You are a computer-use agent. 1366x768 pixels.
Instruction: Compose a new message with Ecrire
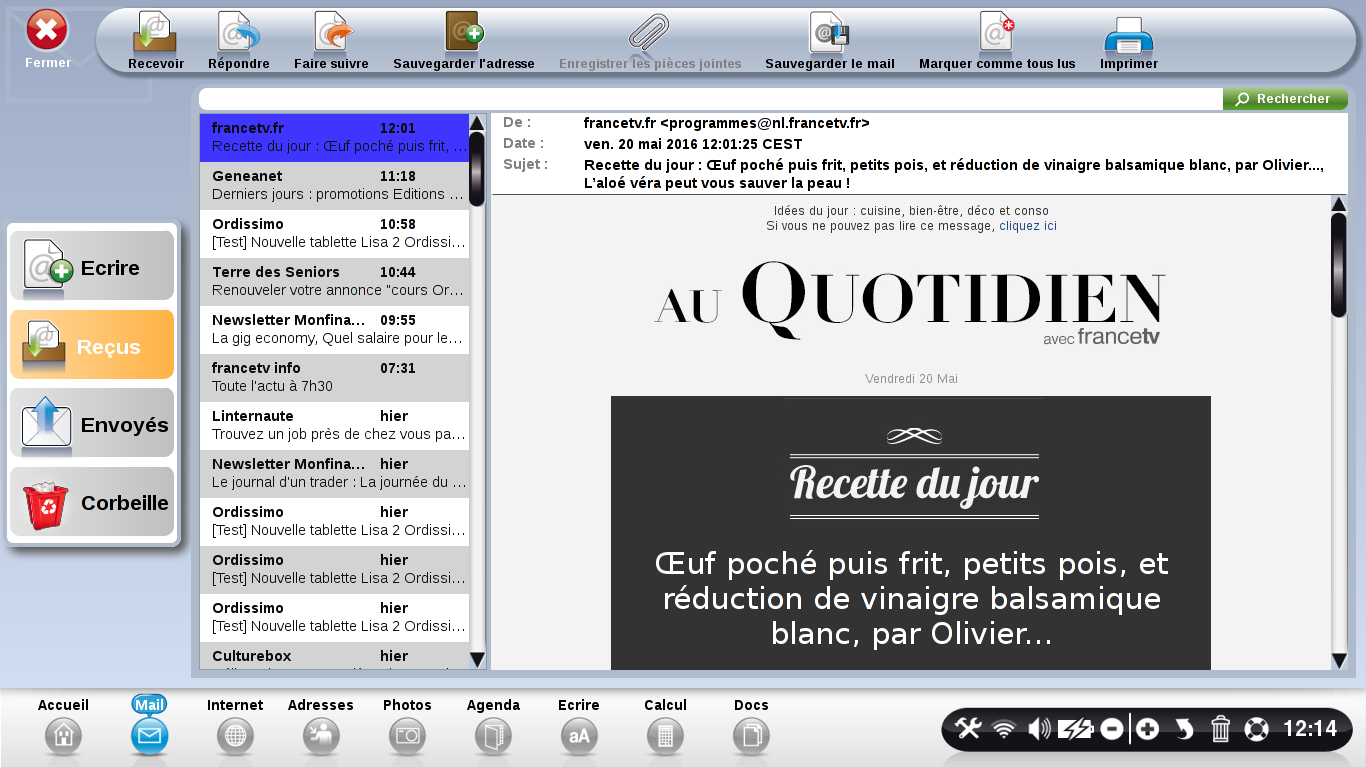[x=92, y=267]
